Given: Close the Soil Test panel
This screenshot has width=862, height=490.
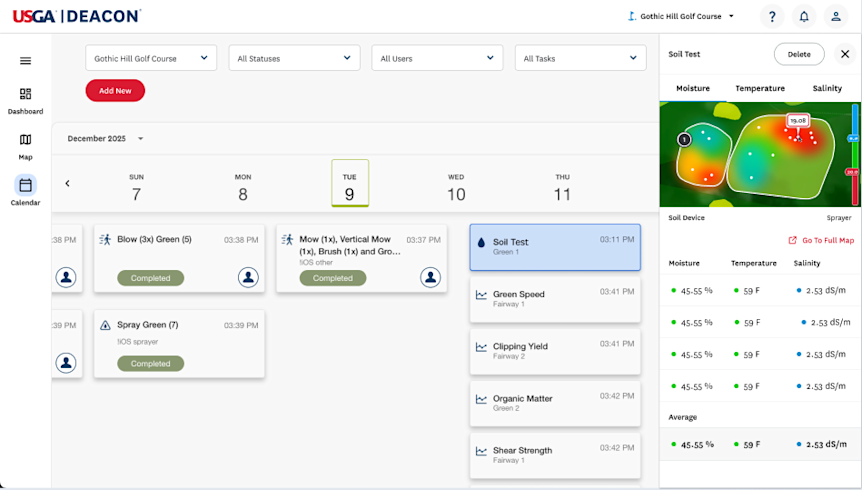Looking at the screenshot, I should coord(845,54).
